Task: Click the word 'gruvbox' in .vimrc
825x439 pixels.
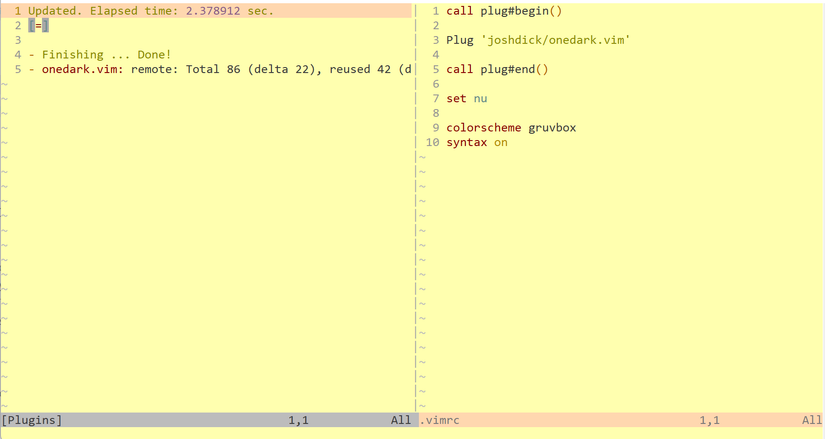Action: click(552, 128)
